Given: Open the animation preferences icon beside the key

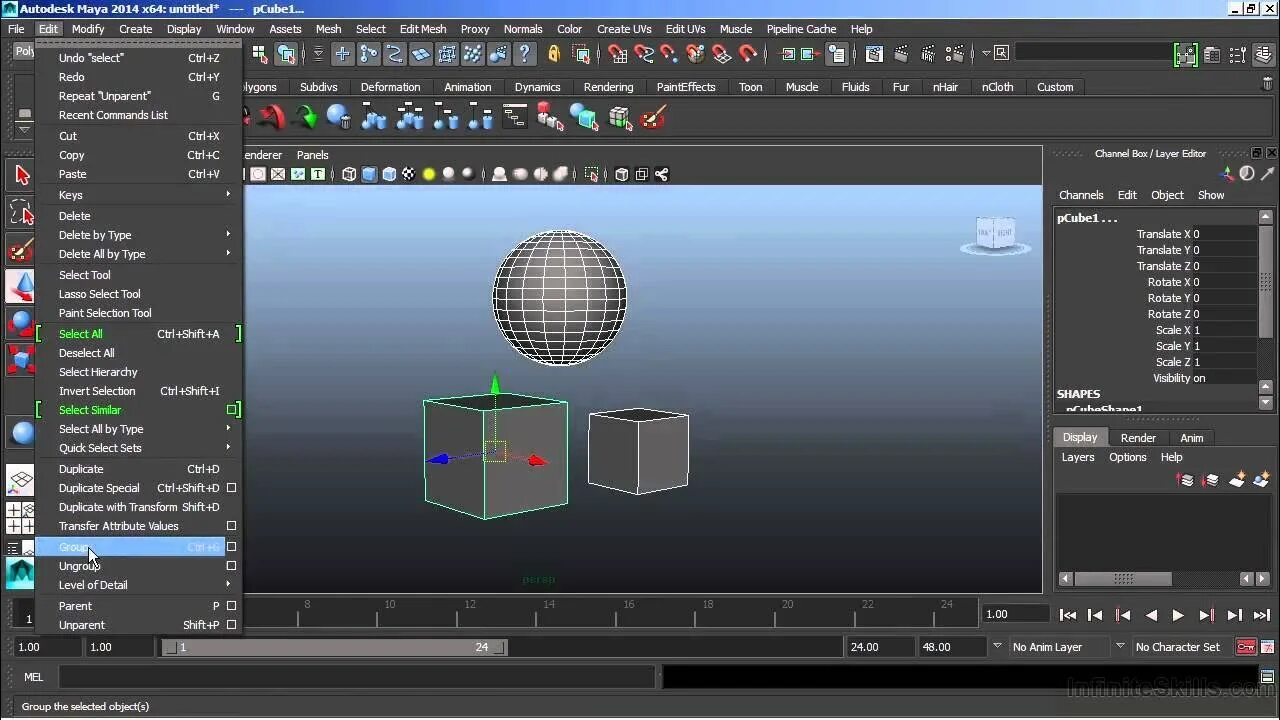Looking at the screenshot, I should click(1267, 647).
